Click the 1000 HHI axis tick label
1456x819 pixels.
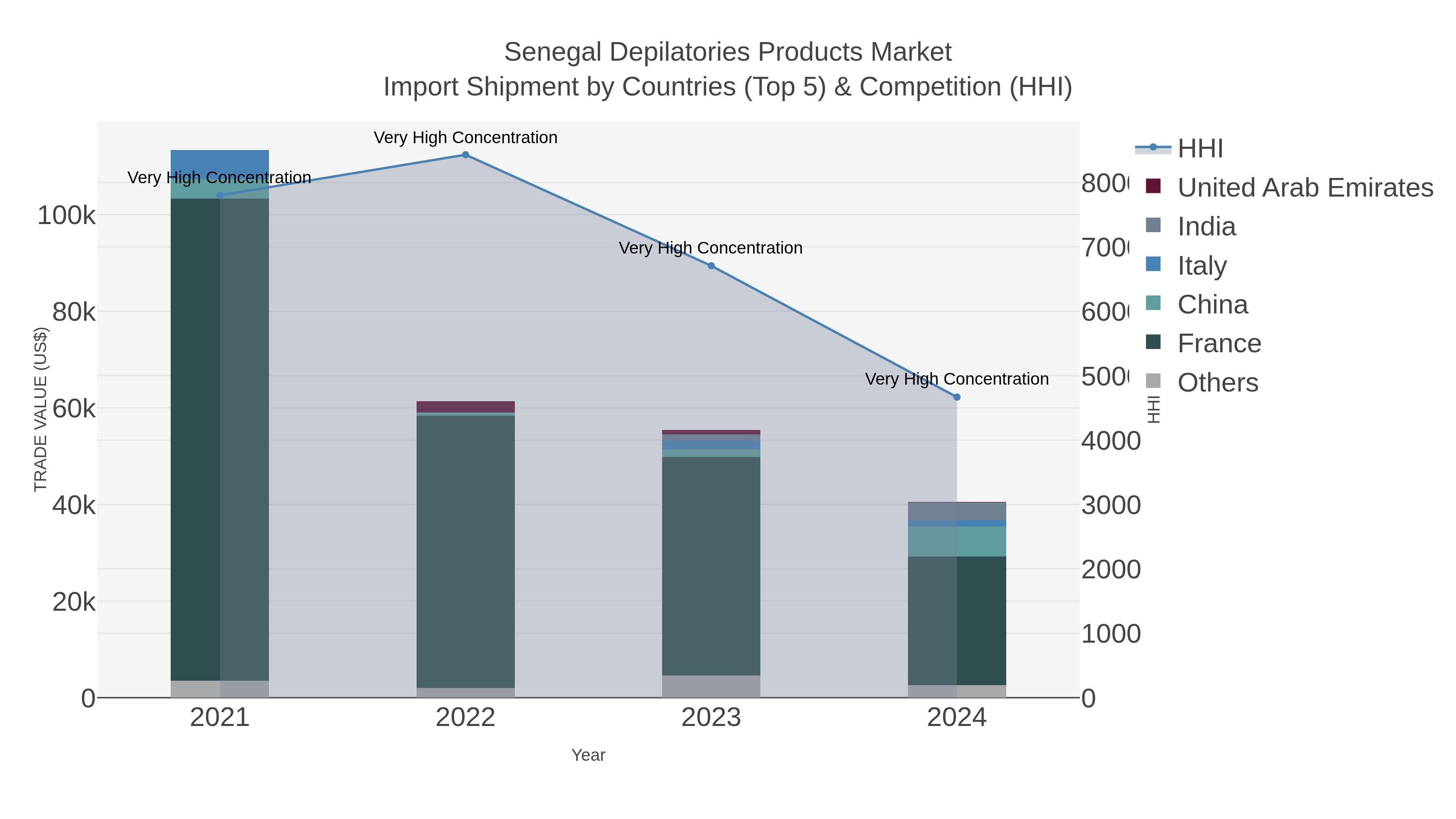tap(1111, 634)
